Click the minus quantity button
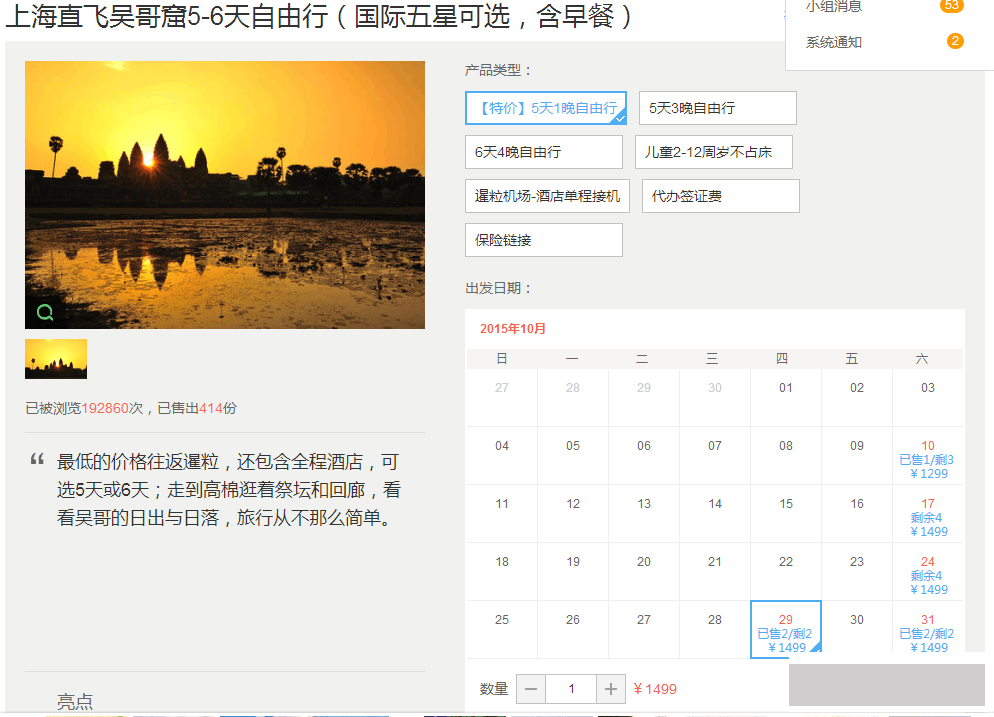This screenshot has height=717, width=994. point(531,689)
